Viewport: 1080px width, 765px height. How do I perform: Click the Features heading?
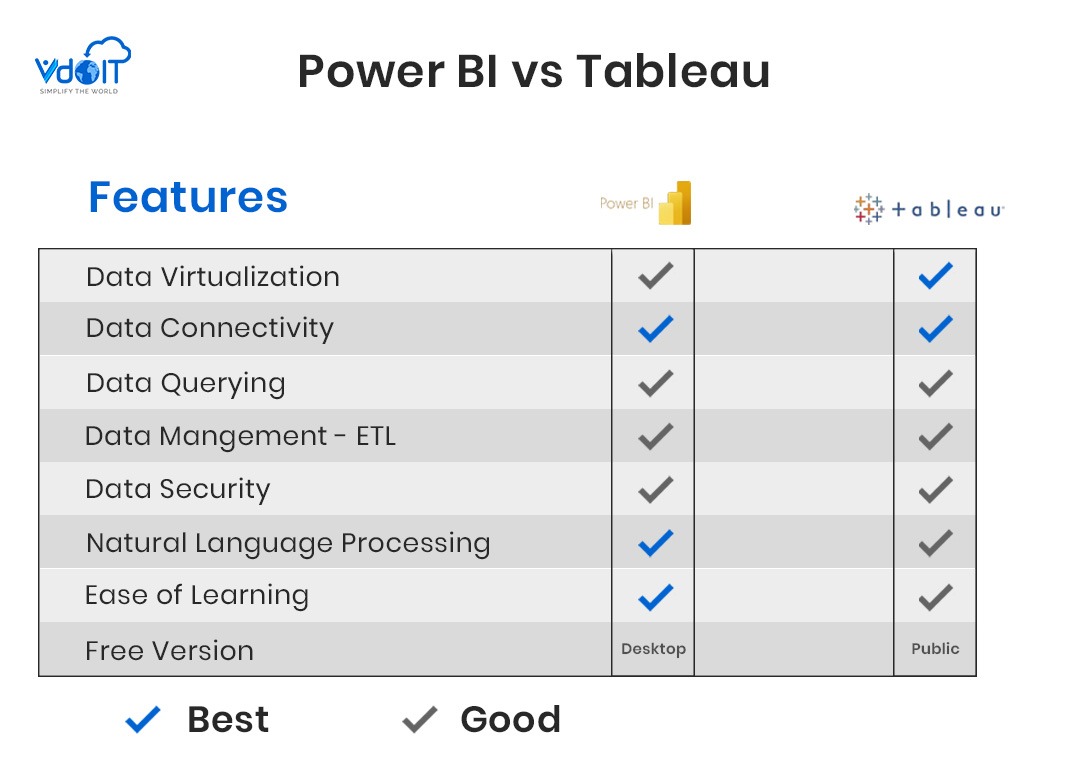click(x=188, y=197)
